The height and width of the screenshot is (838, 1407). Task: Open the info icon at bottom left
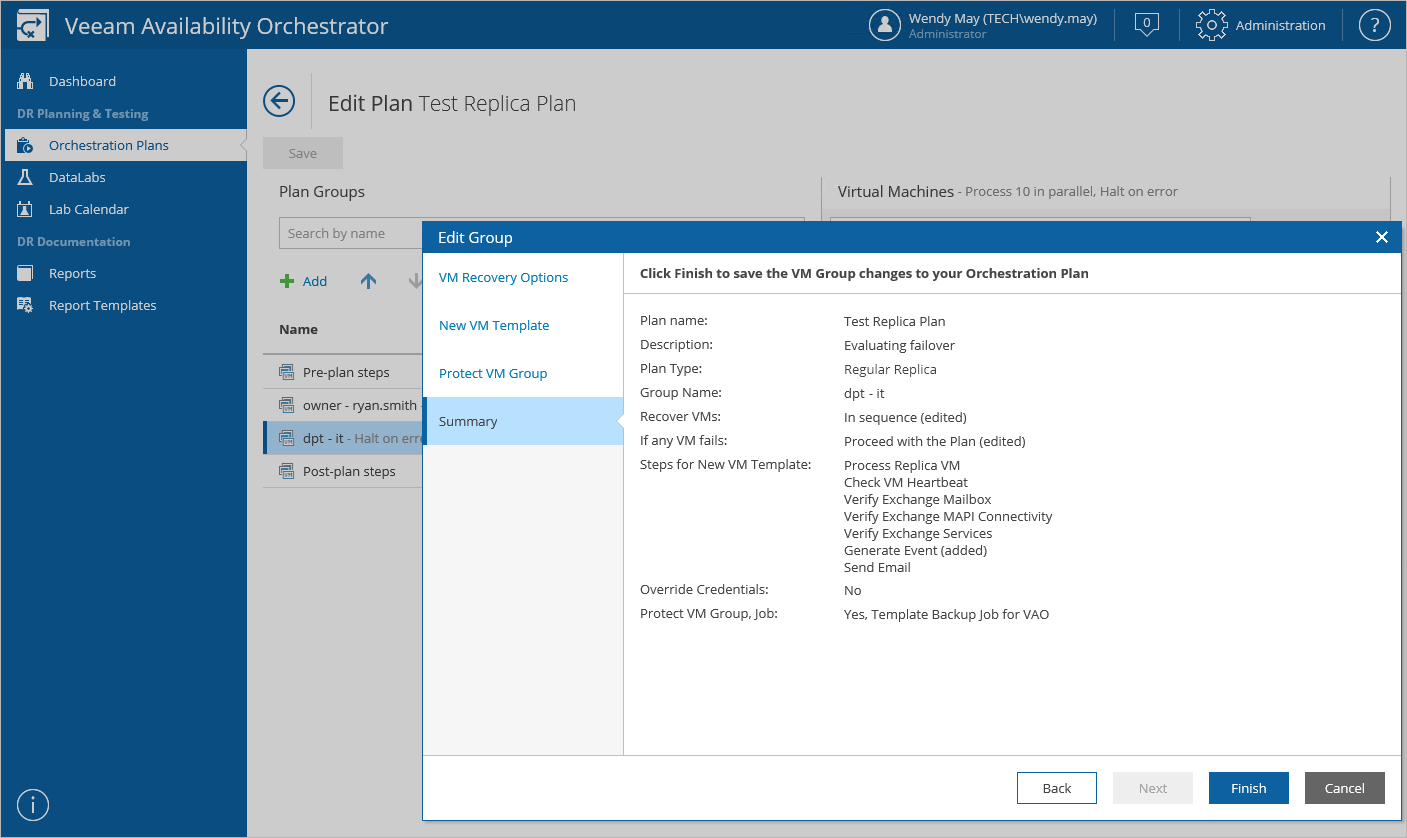pyautogui.click(x=33, y=805)
